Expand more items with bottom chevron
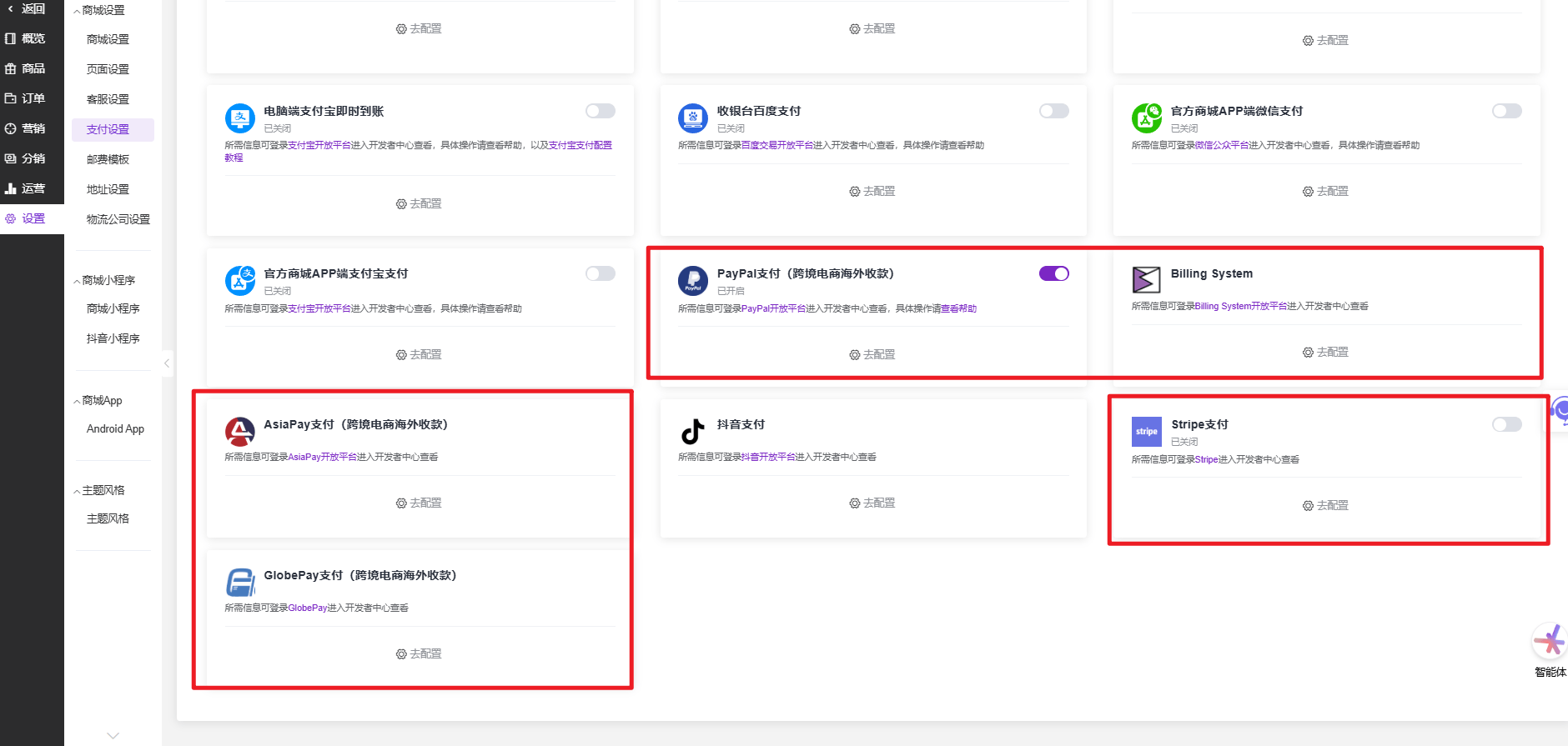Viewport: 1568px width, 746px height. click(x=113, y=735)
